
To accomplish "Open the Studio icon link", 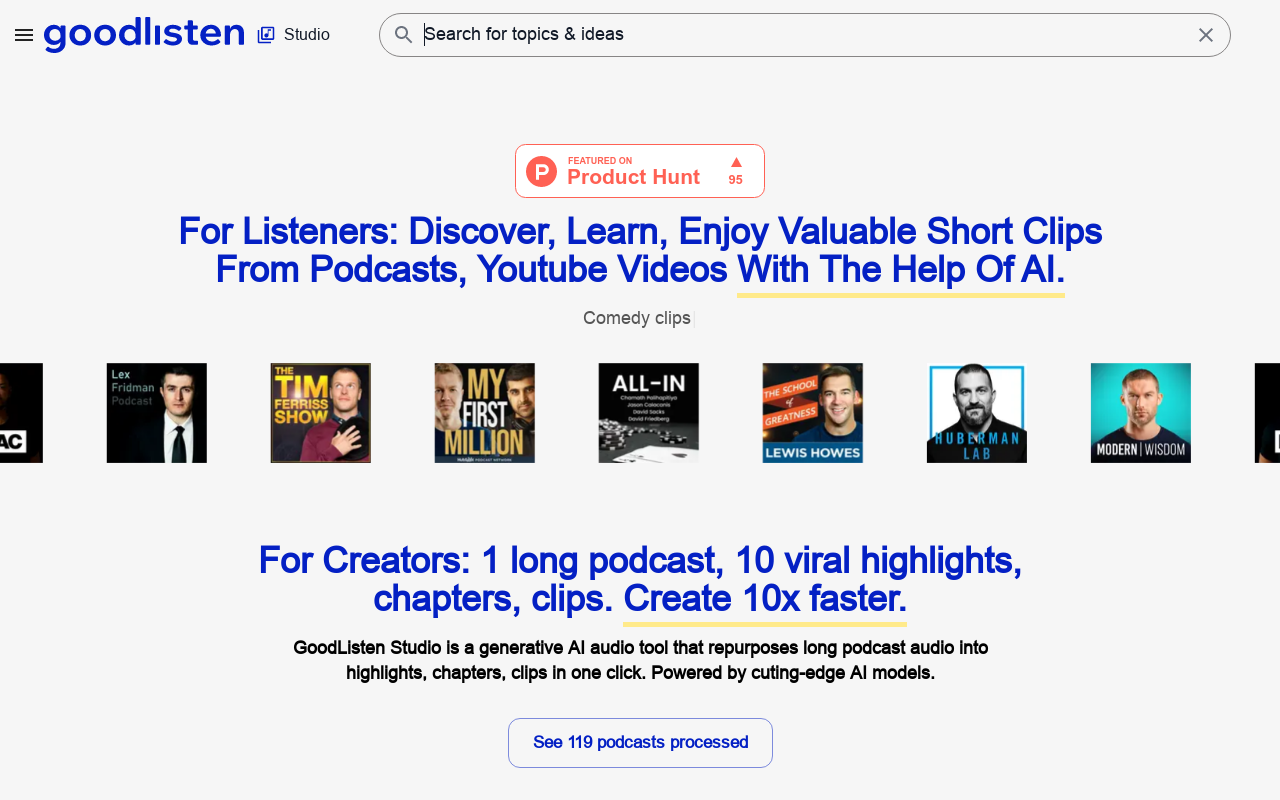I will [266, 35].
